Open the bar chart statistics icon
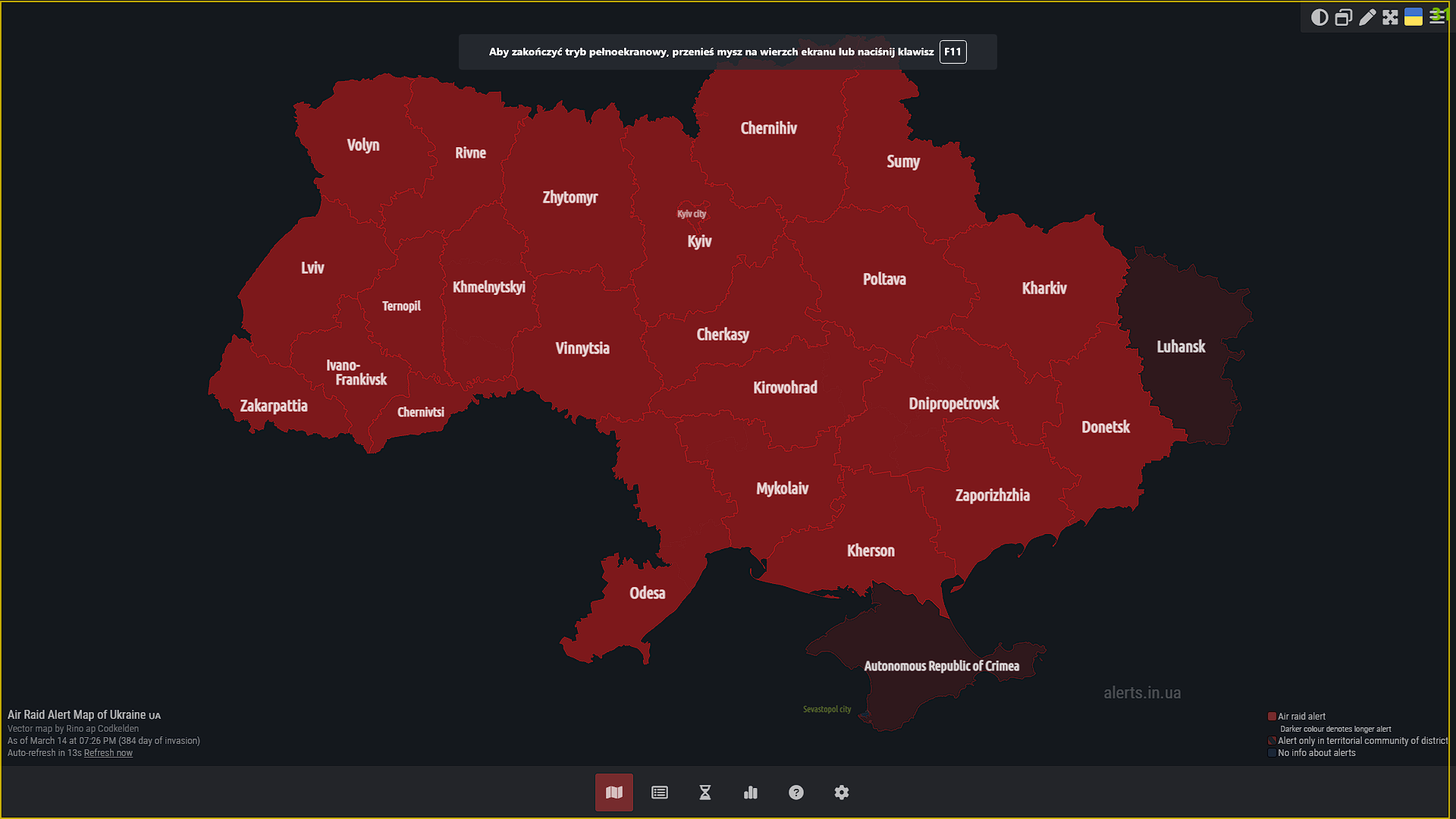Screen dimensions: 1456x819 click(751, 792)
